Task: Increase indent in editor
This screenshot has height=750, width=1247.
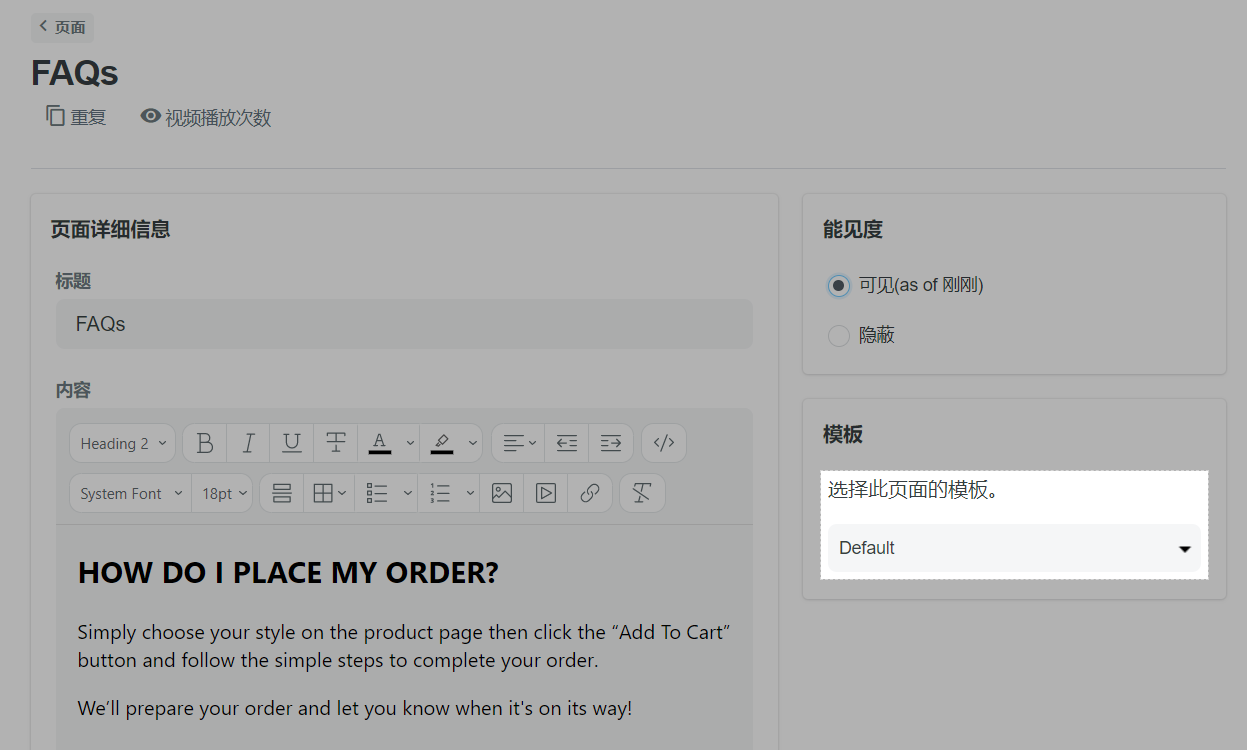Action: pos(611,443)
